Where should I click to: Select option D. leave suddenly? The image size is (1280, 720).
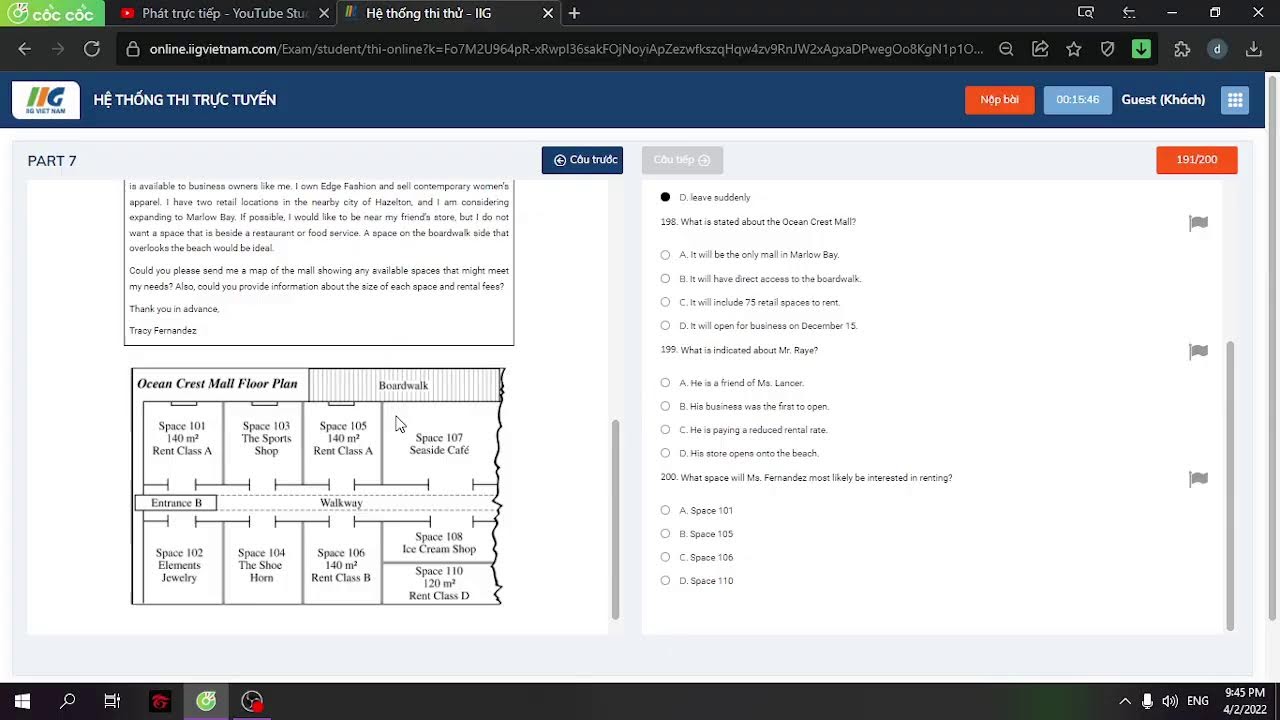tap(665, 197)
